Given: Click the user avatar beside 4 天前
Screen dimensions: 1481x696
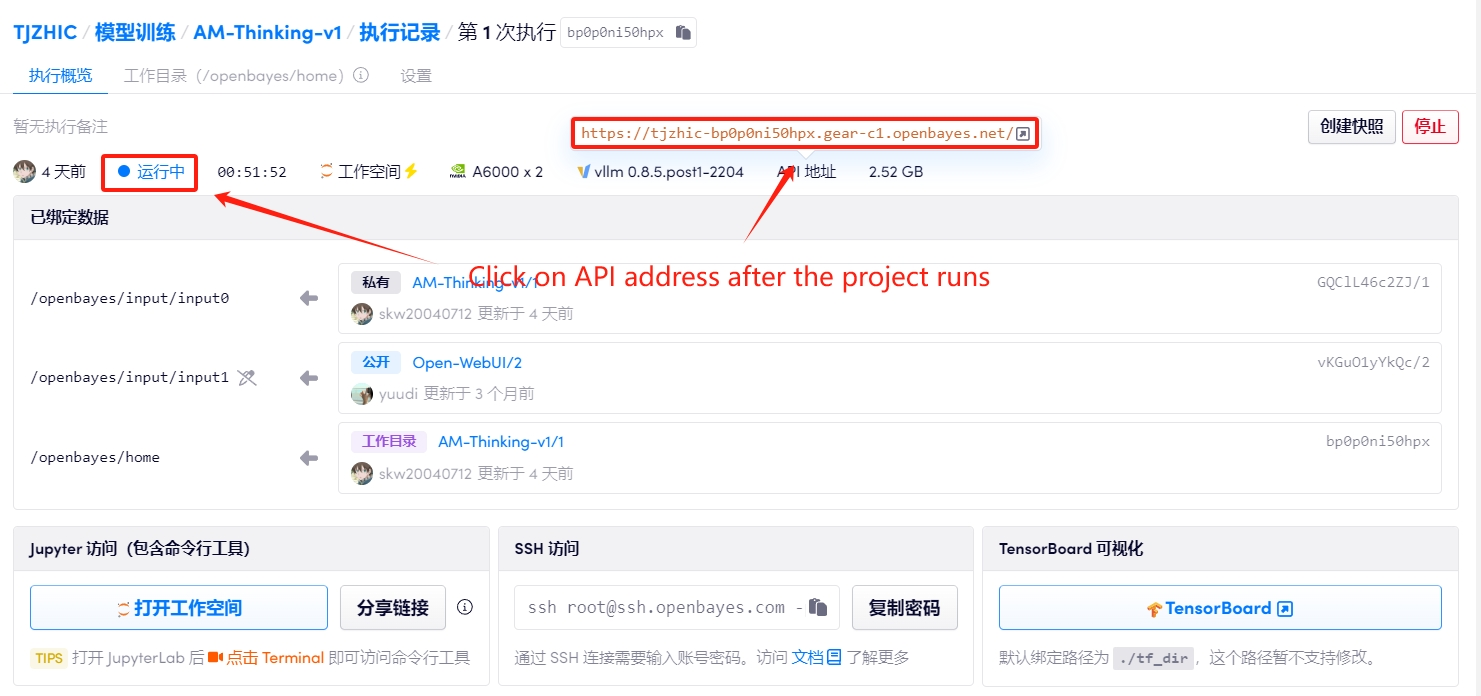Looking at the screenshot, I should [24, 171].
